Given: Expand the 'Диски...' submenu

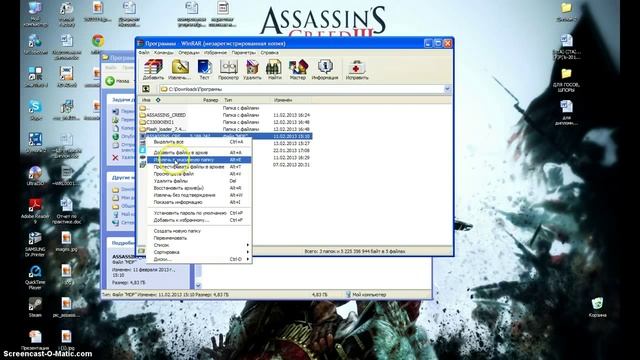Looking at the screenshot, I should [x=199, y=259].
